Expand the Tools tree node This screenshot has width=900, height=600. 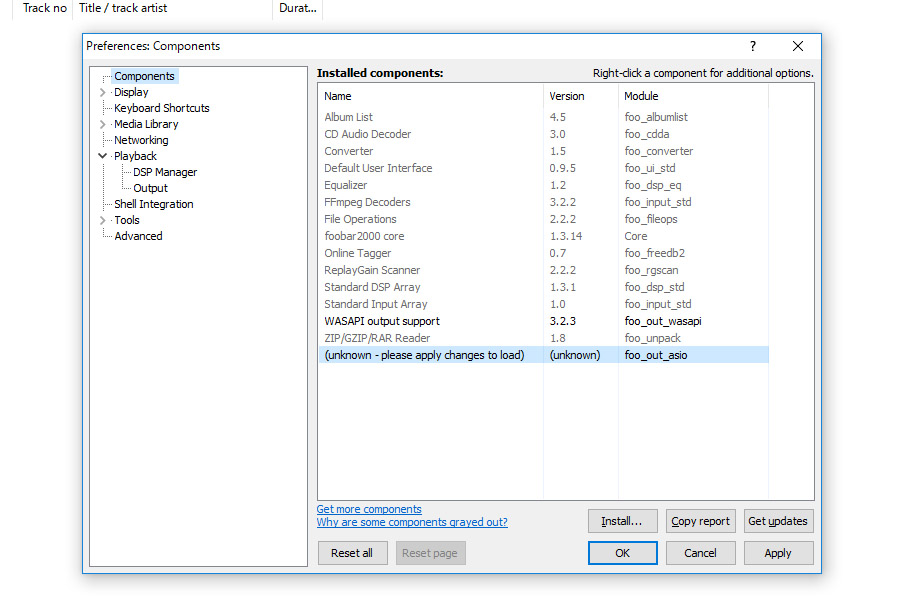102,220
